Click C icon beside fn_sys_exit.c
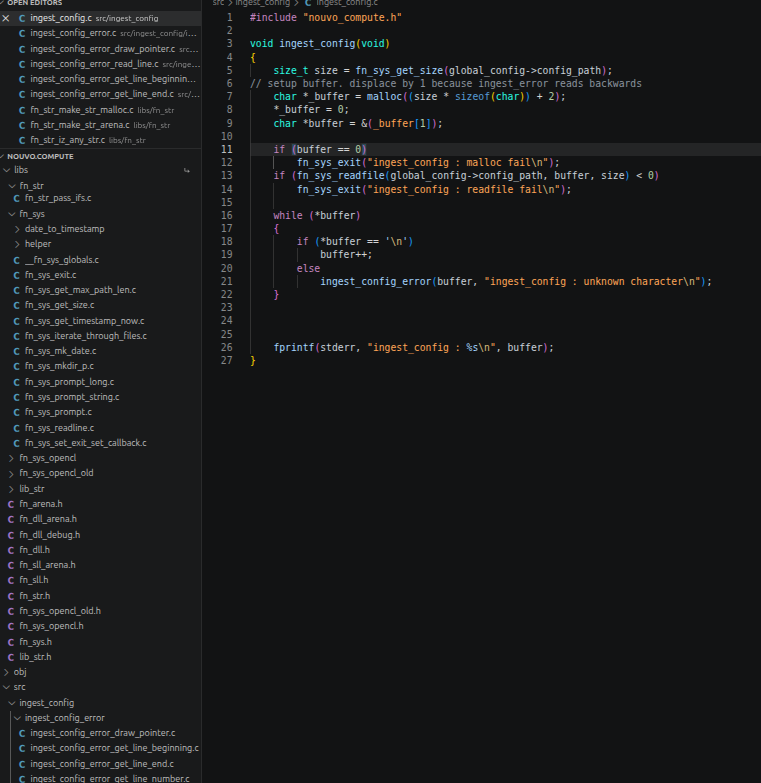The height and width of the screenshot is (783, 761). click(x=16, y=275)
